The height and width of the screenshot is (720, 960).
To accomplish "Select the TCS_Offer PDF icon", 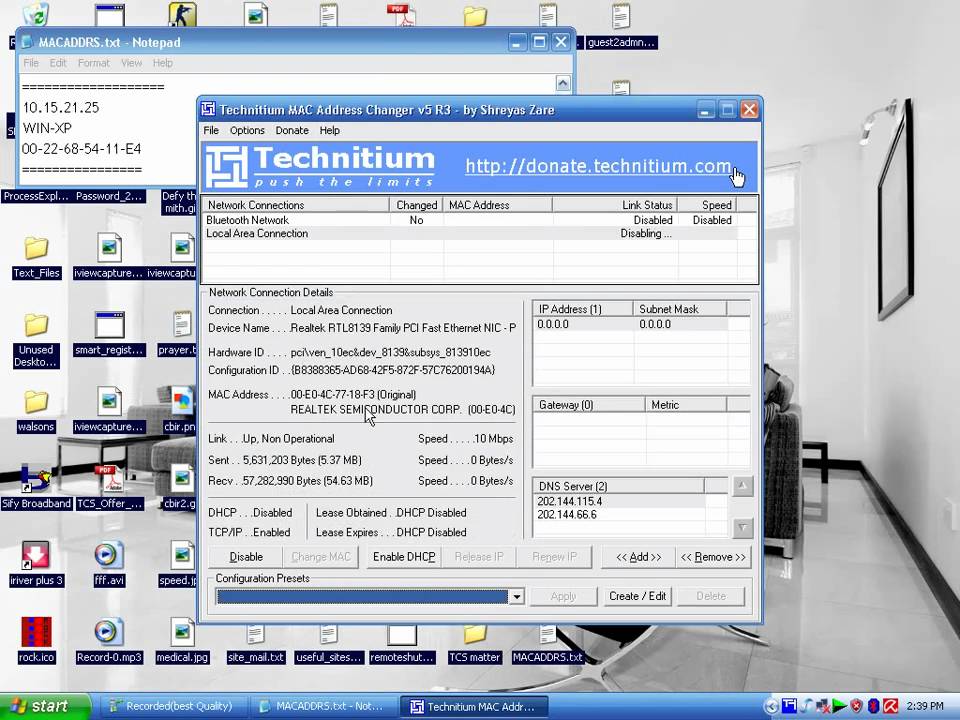I will (109, 487).
